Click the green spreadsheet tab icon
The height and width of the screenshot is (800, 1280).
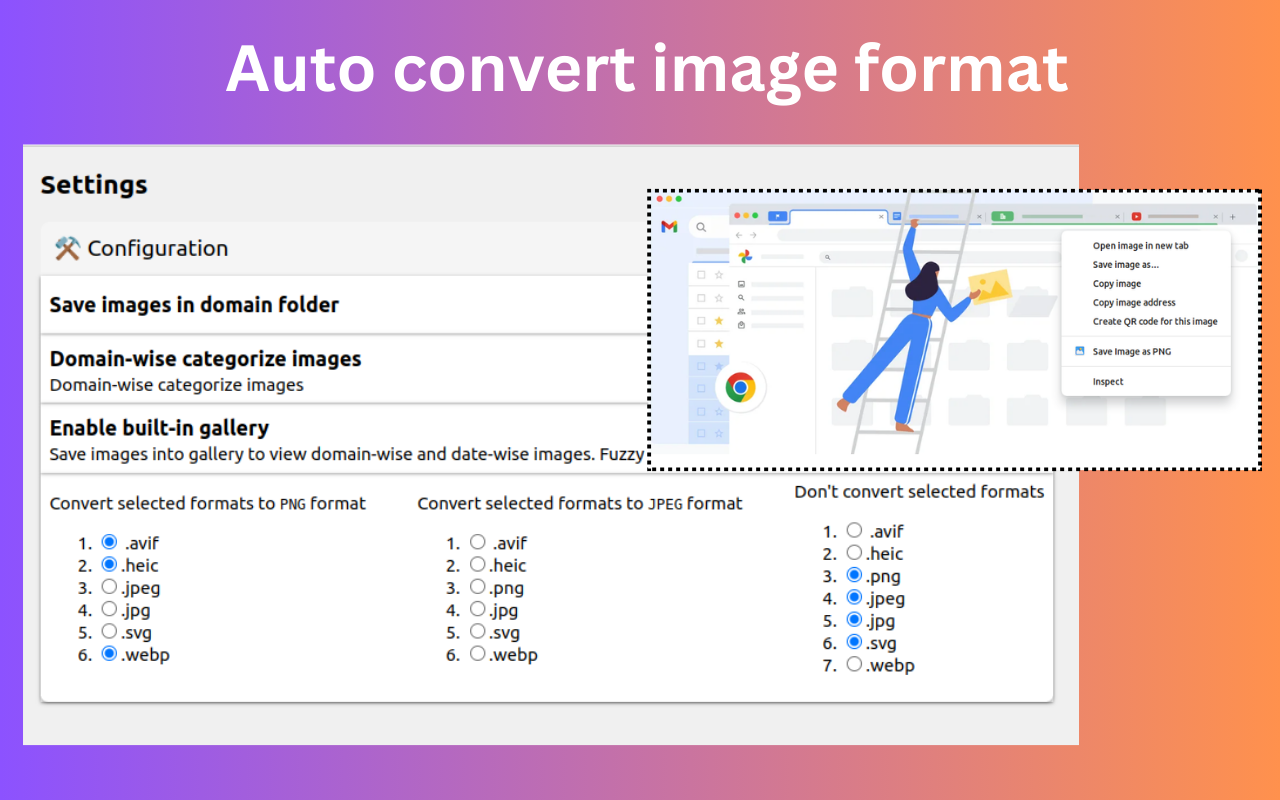(1002, 216)
